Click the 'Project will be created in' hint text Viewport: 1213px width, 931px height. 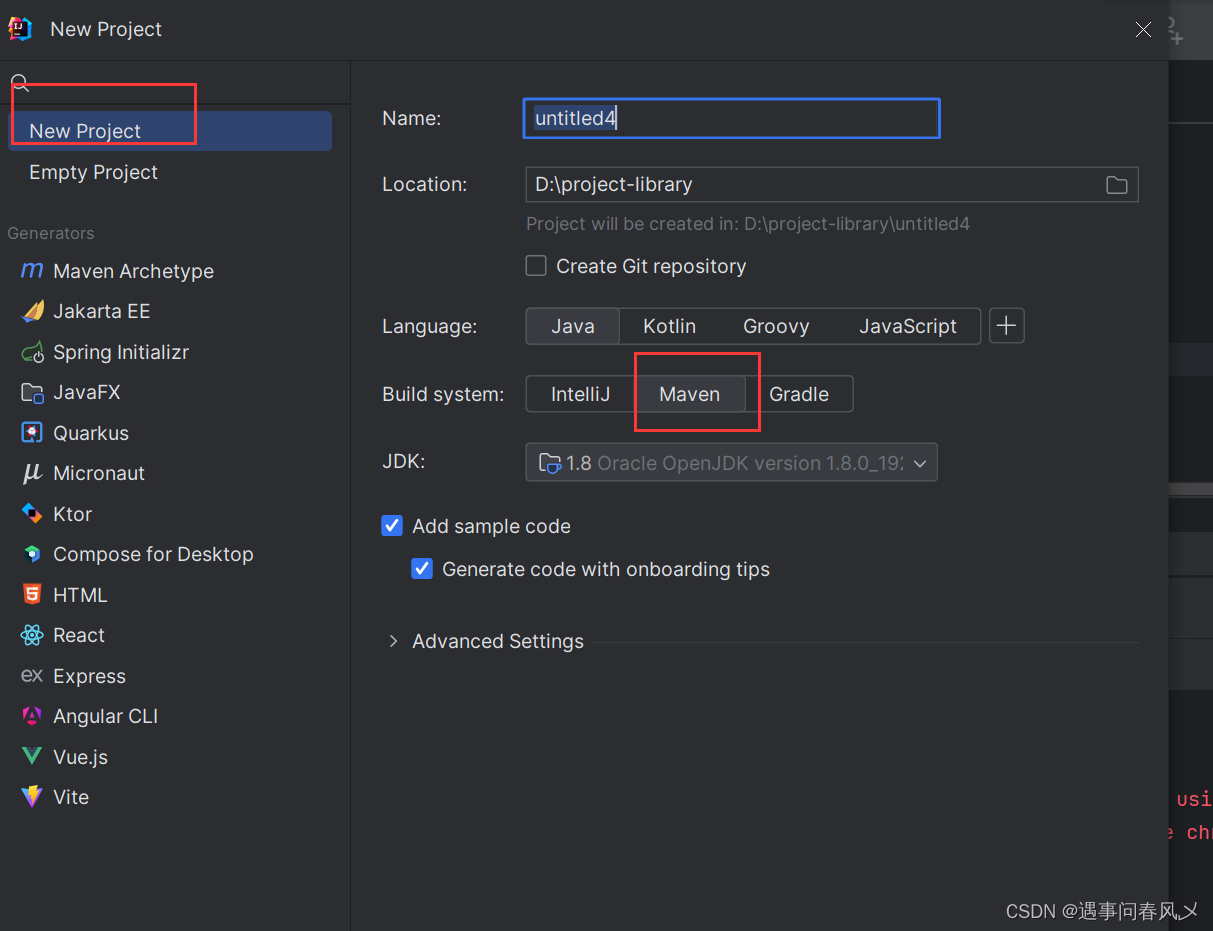pyautogui.click(x=748, y=224)
